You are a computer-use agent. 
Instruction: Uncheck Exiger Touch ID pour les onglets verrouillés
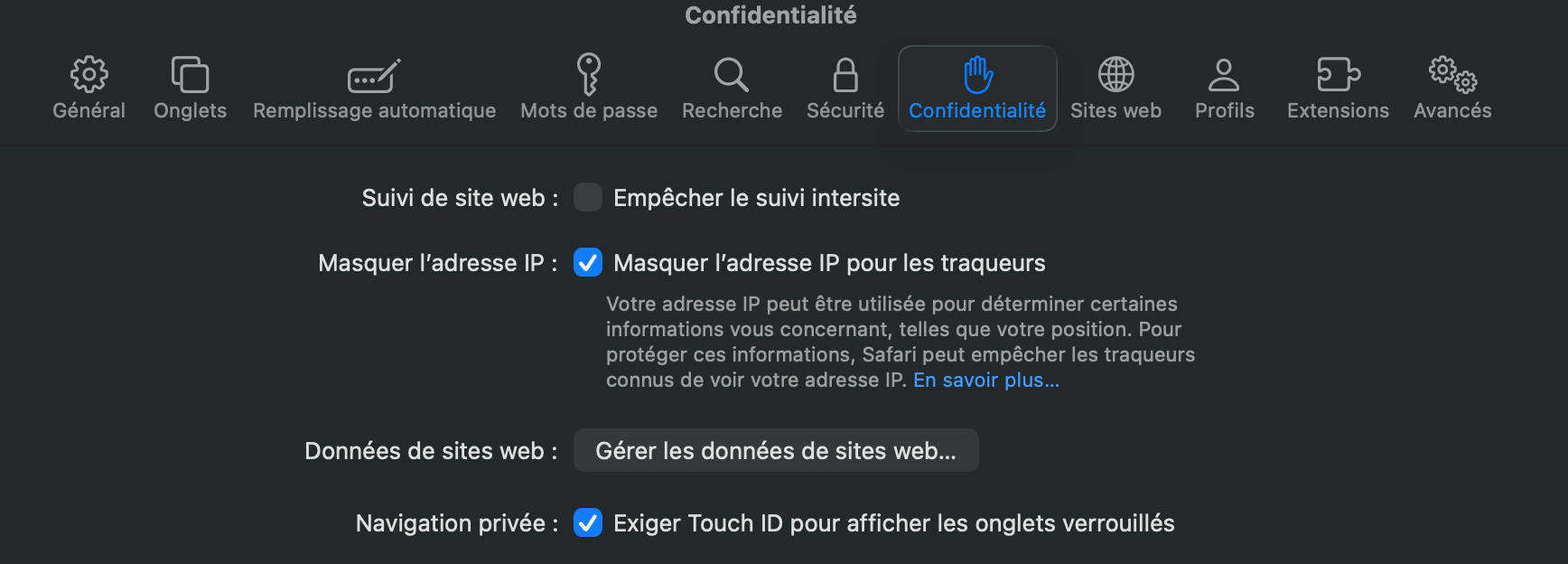point(588,522)
